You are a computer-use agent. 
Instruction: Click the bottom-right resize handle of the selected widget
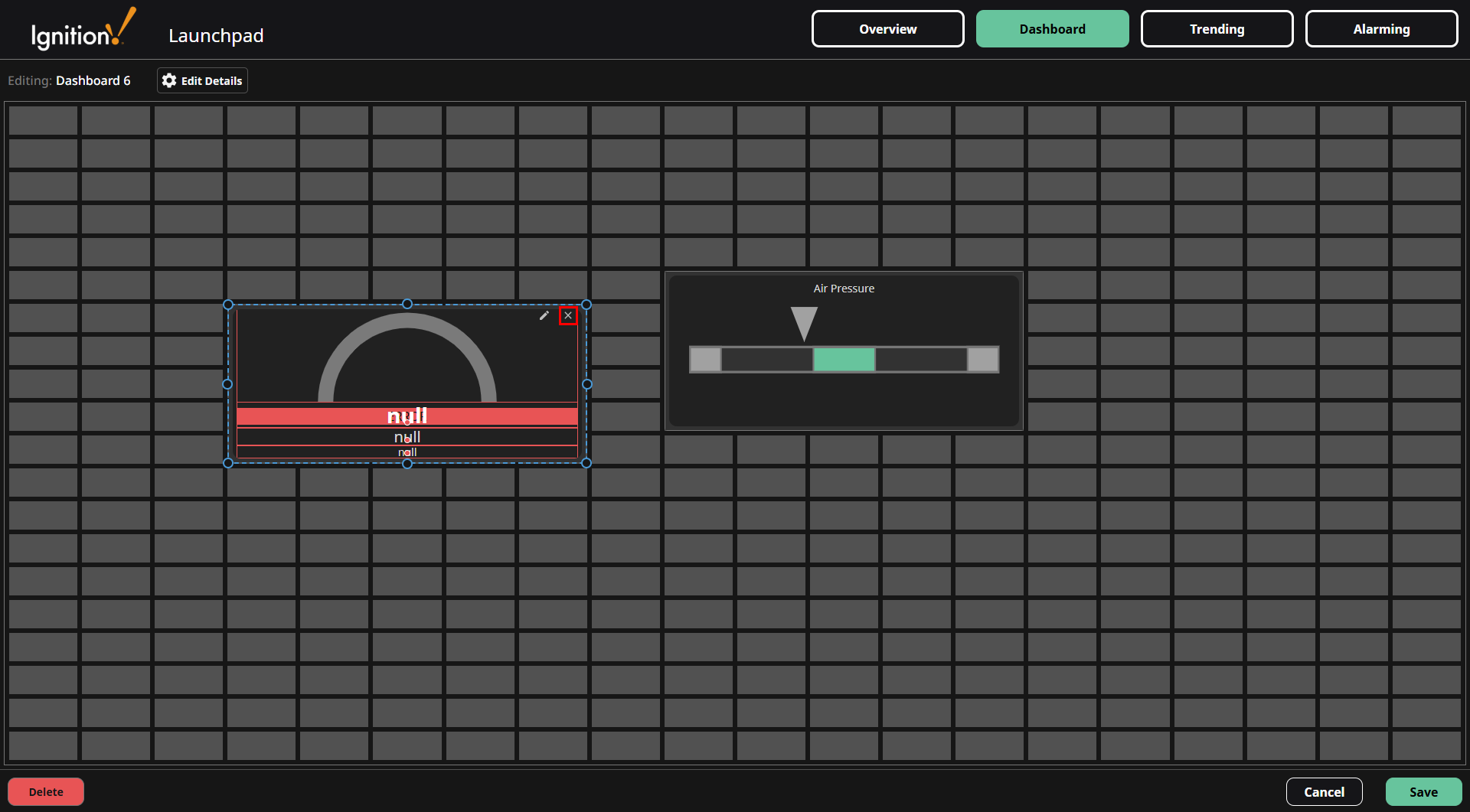click(586, 463)
